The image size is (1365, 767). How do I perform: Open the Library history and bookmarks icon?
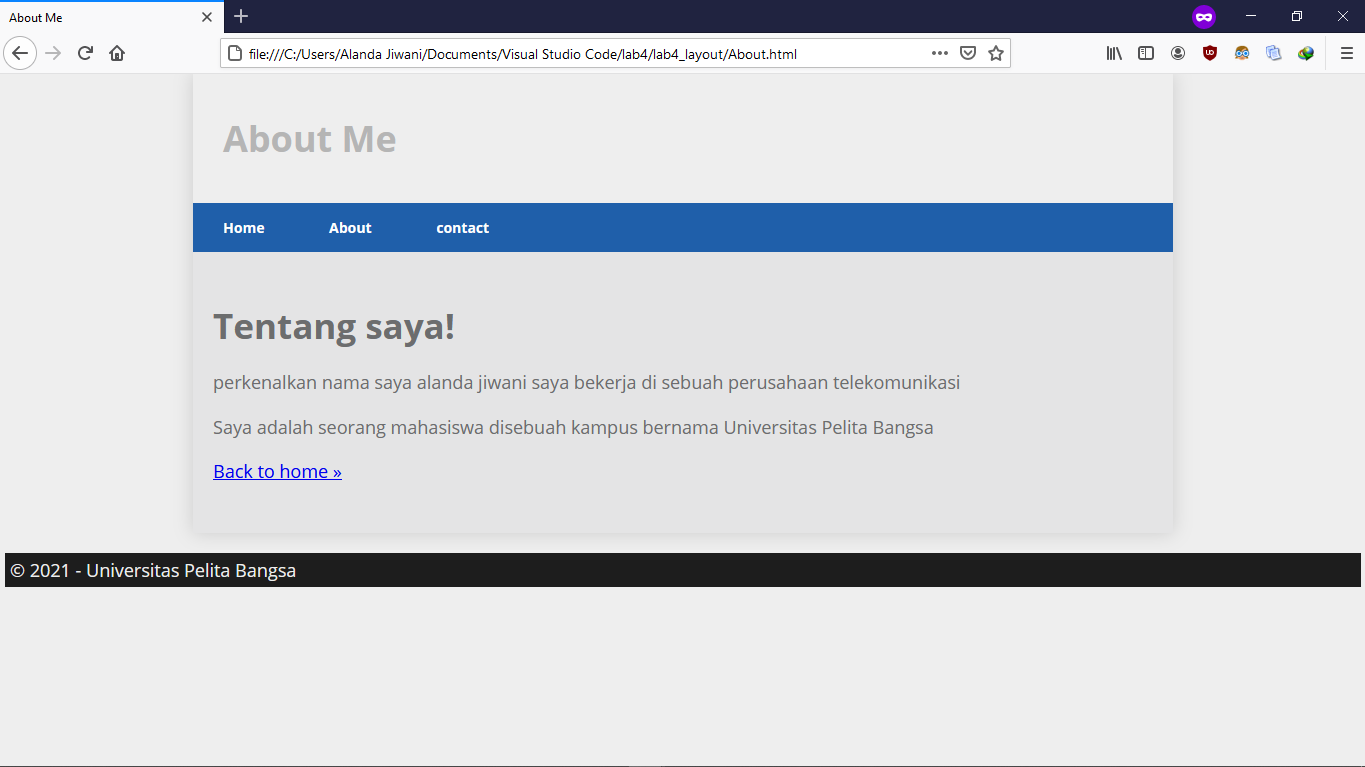point(1114,53)
